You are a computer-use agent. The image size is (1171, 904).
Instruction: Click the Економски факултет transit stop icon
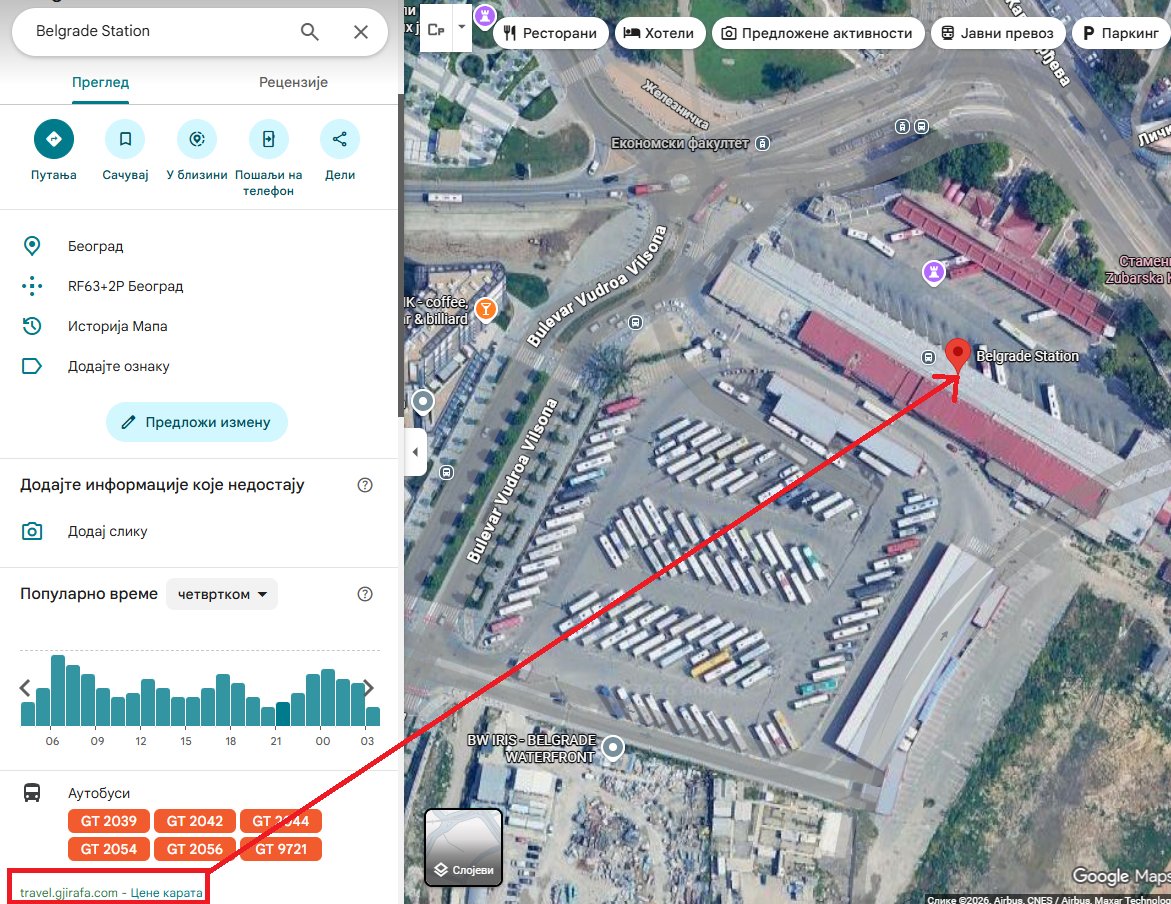pyautogui.click(x=762, y=143)
